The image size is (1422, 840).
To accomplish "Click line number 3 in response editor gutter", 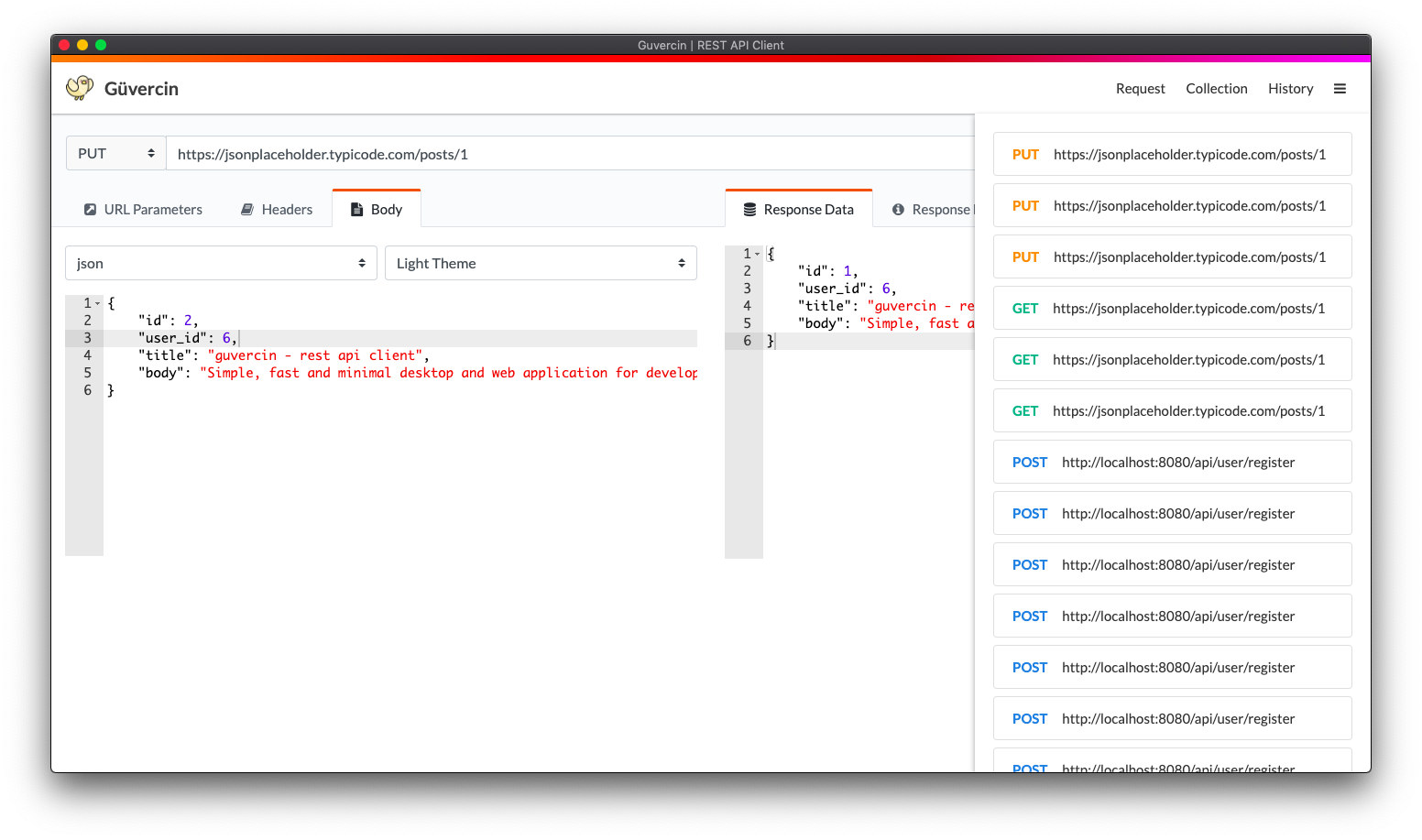I will tap(748, 289).
